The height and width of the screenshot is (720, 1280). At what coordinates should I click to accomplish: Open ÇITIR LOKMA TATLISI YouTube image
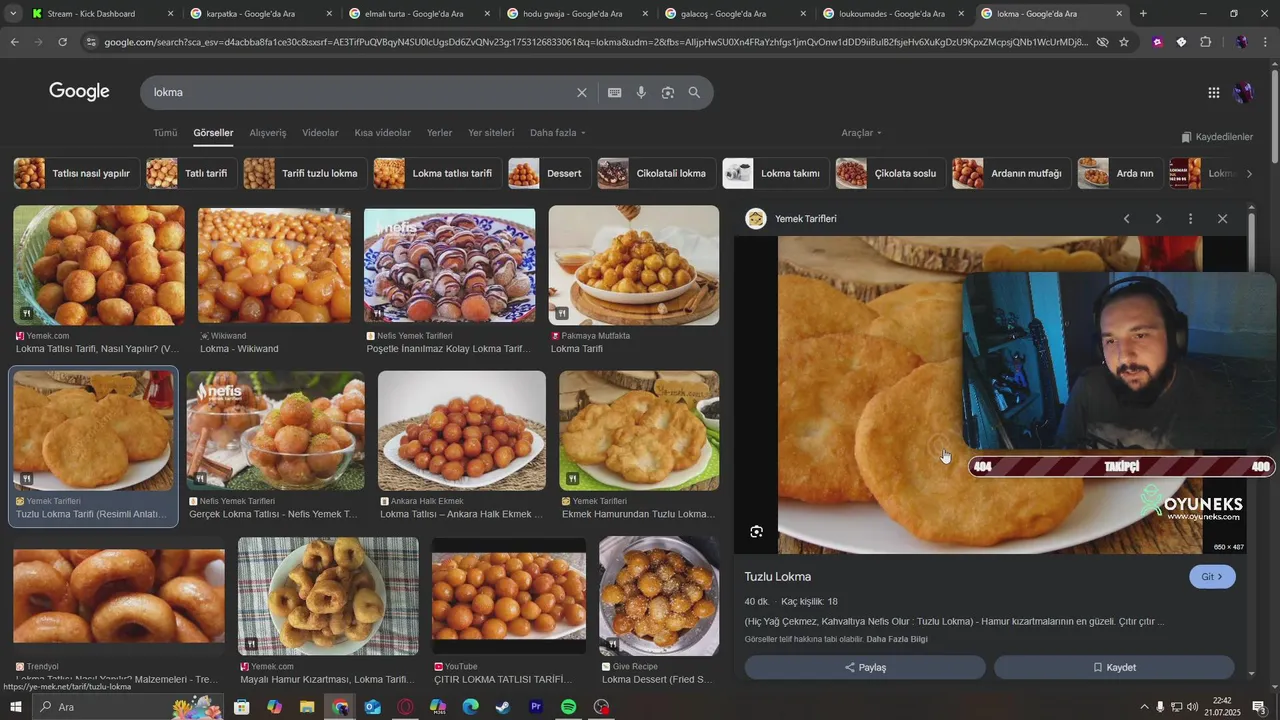pos(509,597)
